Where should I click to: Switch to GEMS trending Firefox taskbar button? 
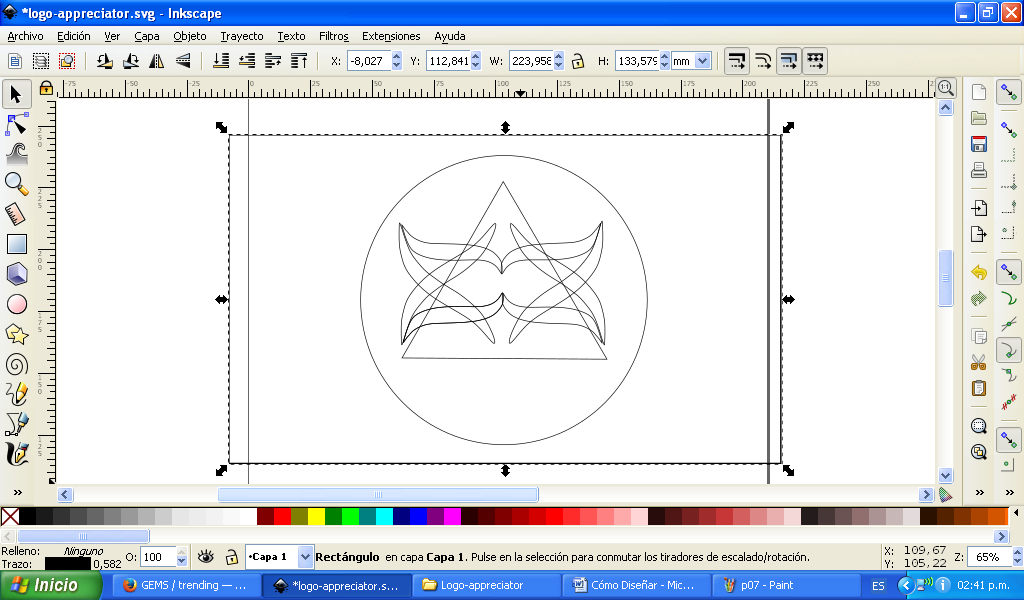pyautogui.click(x=186, y=586)
